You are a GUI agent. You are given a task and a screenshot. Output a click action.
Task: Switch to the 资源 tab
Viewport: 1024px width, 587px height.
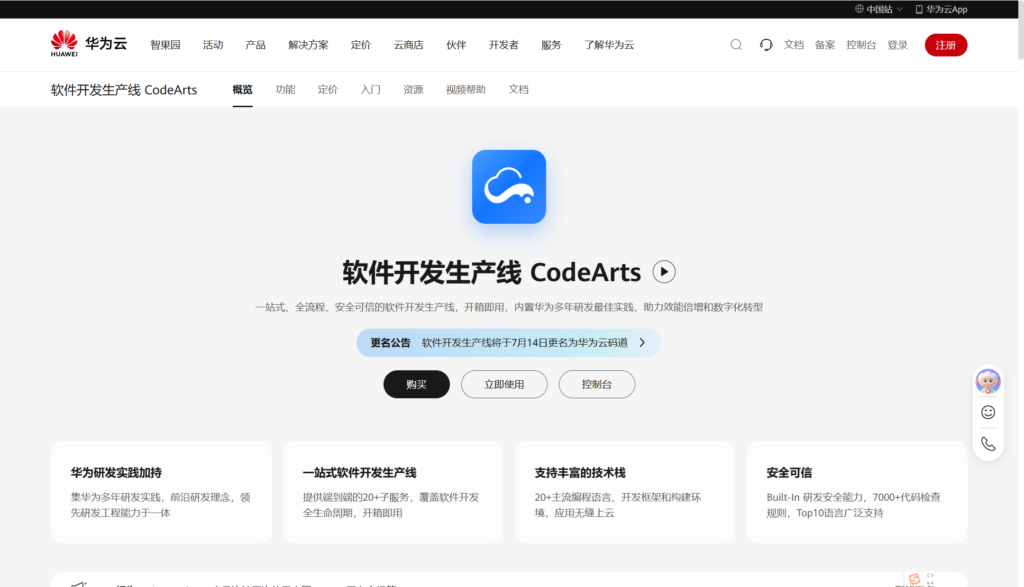[x=413, y=89]
